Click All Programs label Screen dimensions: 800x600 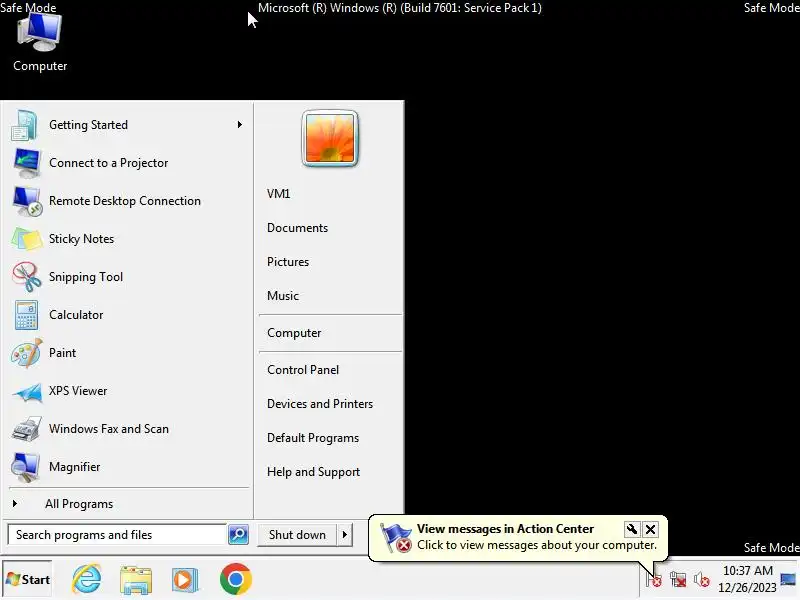(79, 504)
